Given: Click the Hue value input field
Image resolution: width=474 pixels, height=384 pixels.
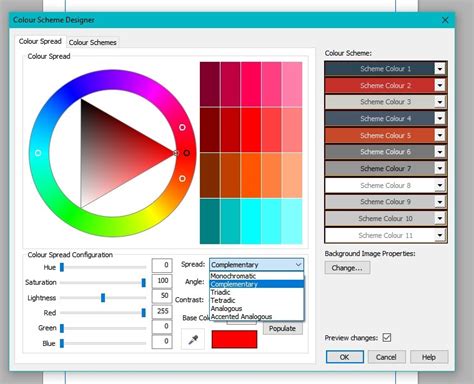Looking at the screenshot, I should click(x=162, y=265).
